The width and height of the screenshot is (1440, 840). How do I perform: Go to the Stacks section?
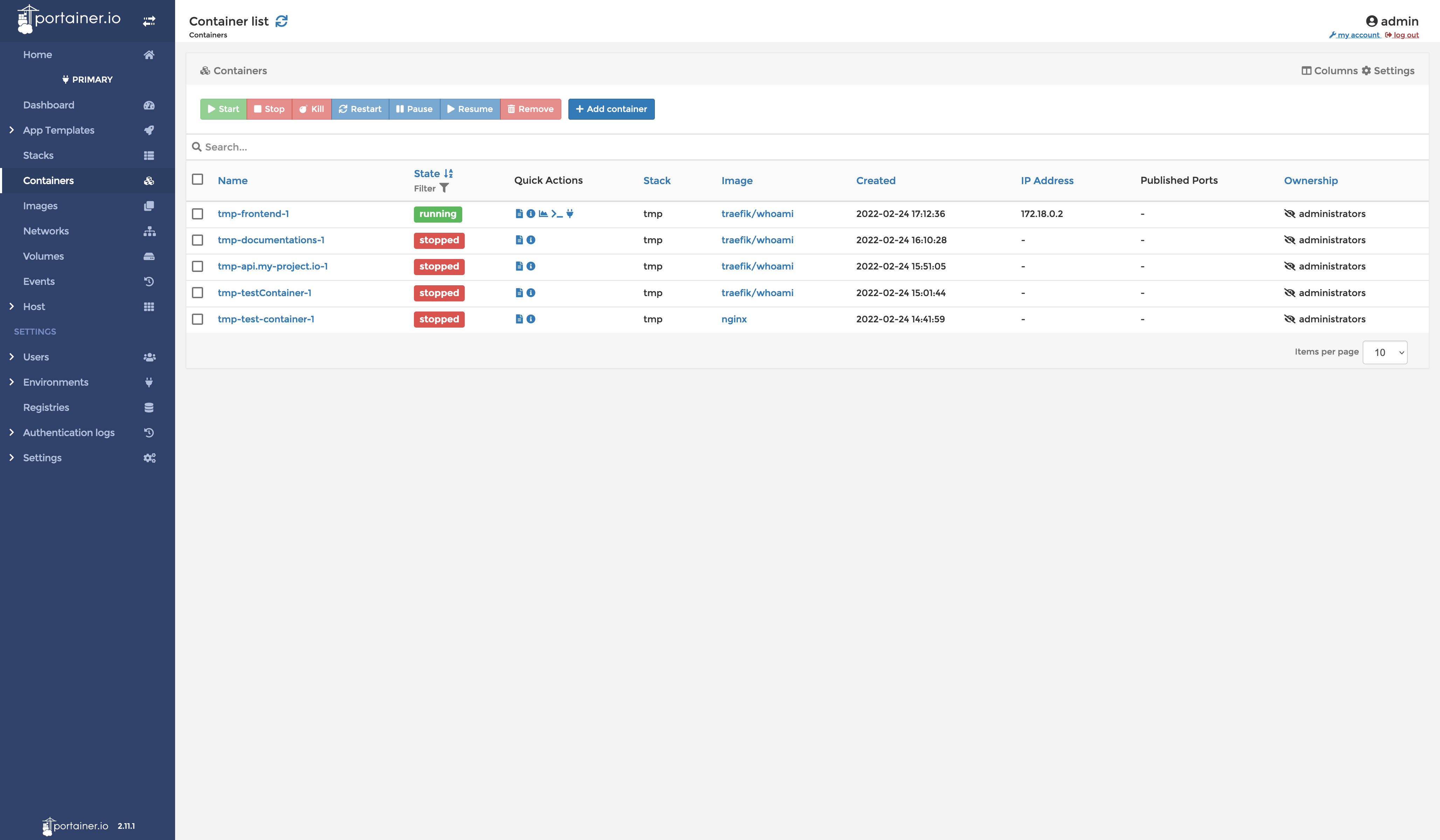[38, 155]
